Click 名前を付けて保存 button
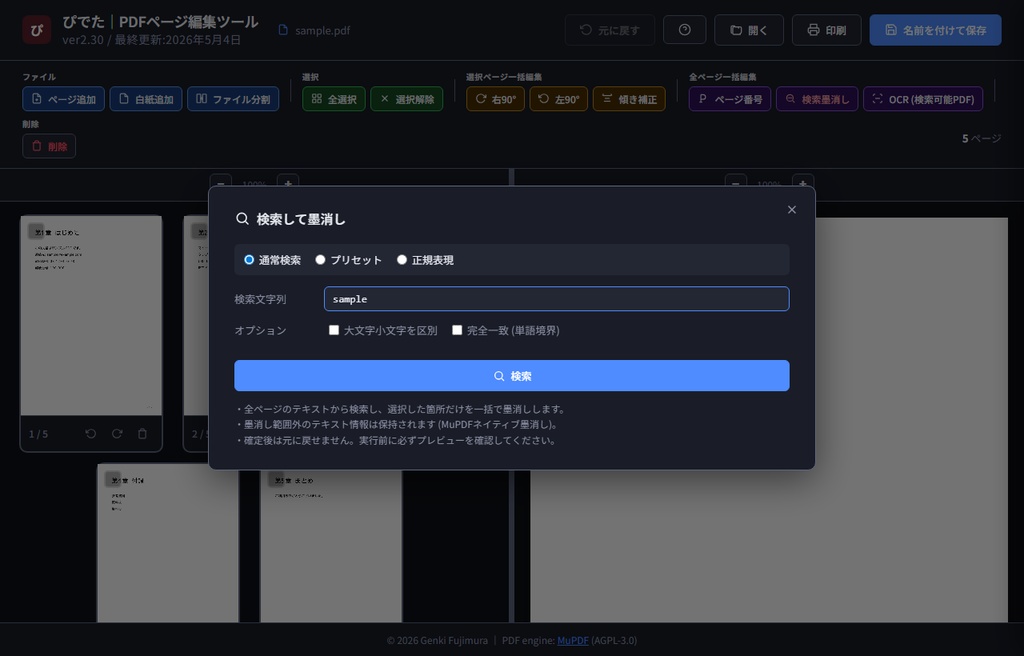The width and height of the screenshot is (1024, 656). [x=935, y=30]
